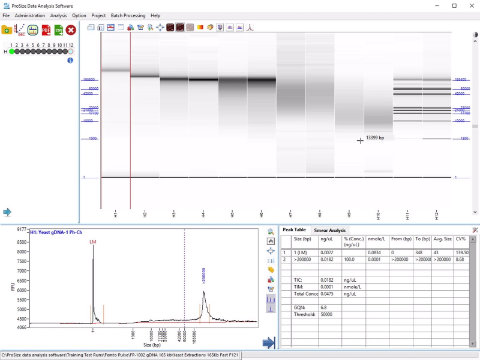Click the red circle X close-file icon

[x=71, y=30]
